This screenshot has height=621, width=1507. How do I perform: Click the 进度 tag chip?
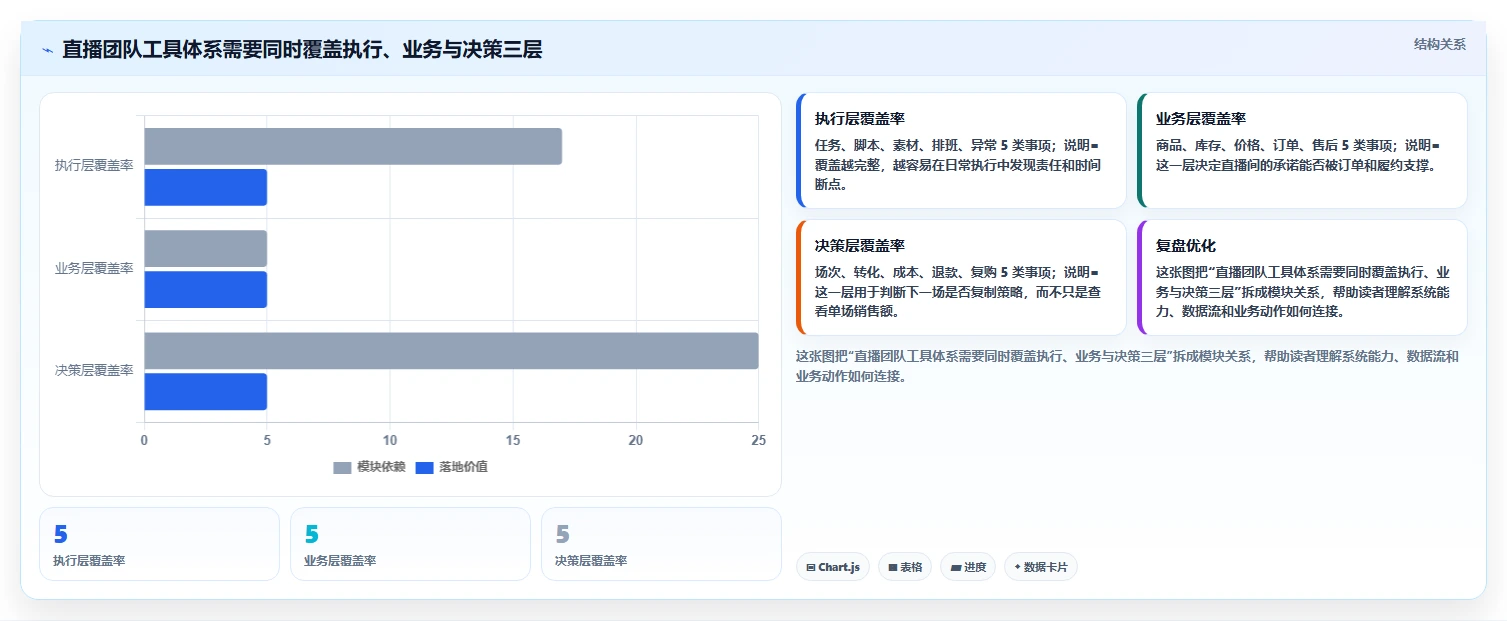click(x=967, y=567)
